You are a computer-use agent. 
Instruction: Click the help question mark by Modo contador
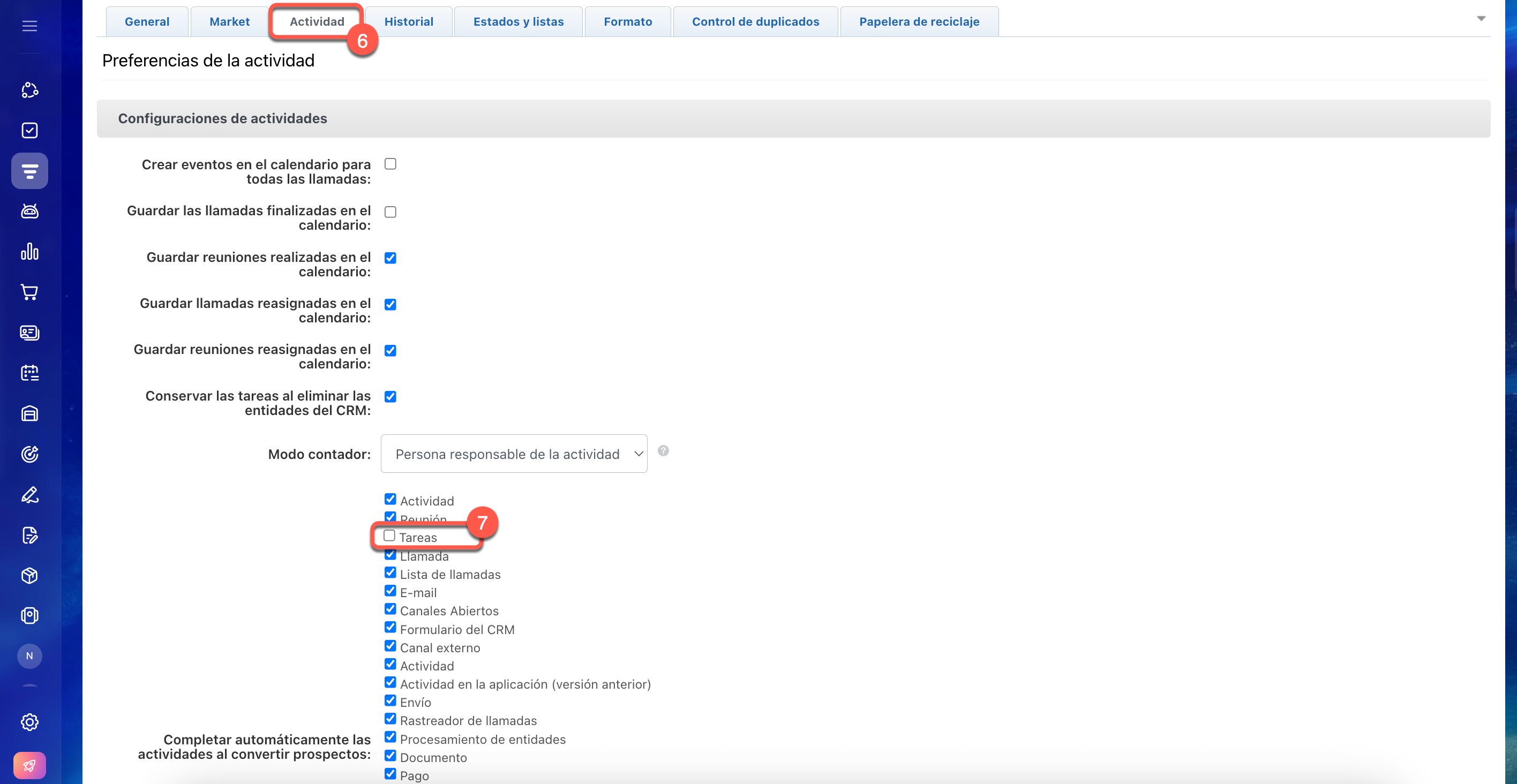663,451
